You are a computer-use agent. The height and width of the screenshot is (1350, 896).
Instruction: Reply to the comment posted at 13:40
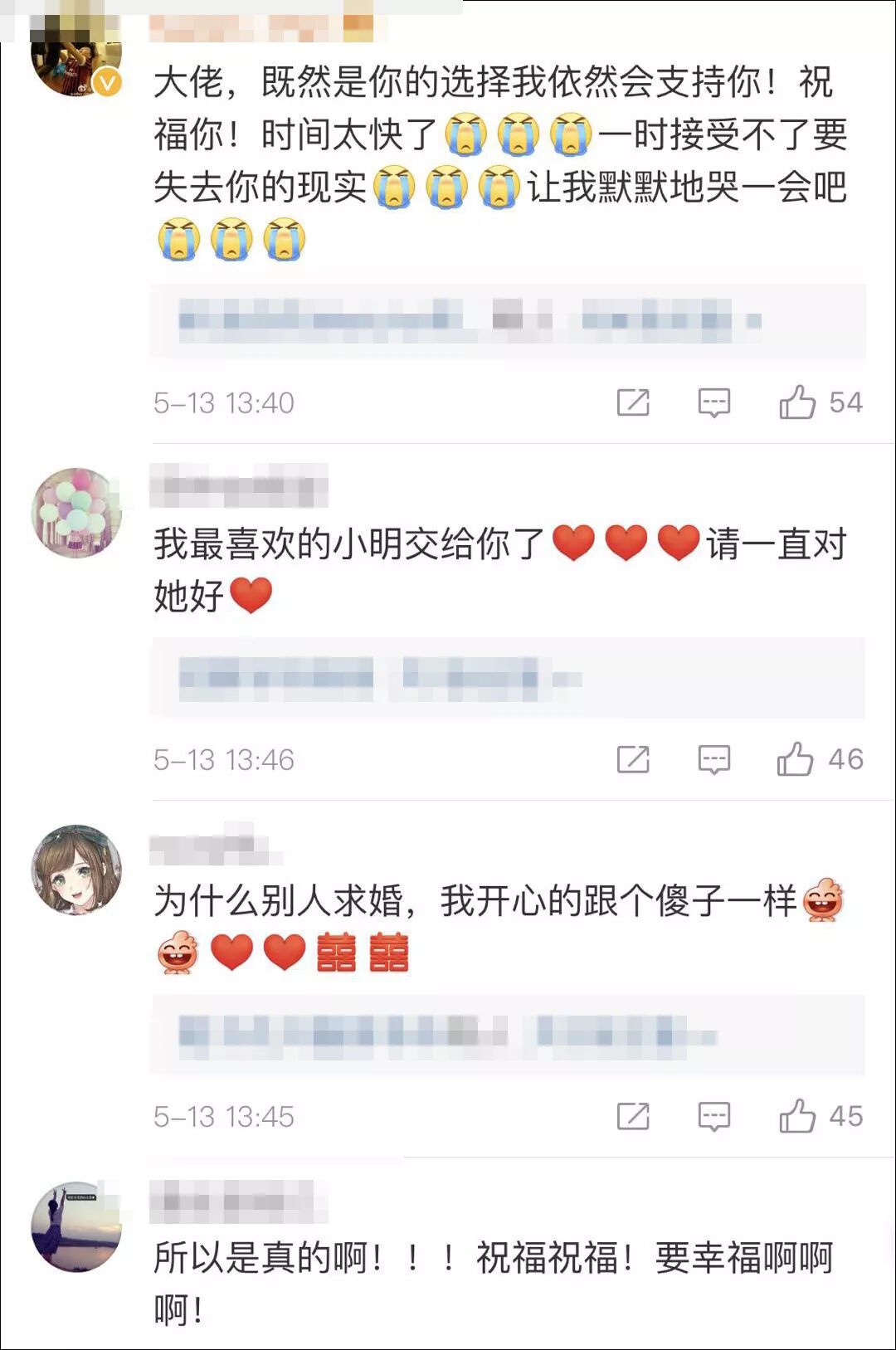(x=714, y=403)
